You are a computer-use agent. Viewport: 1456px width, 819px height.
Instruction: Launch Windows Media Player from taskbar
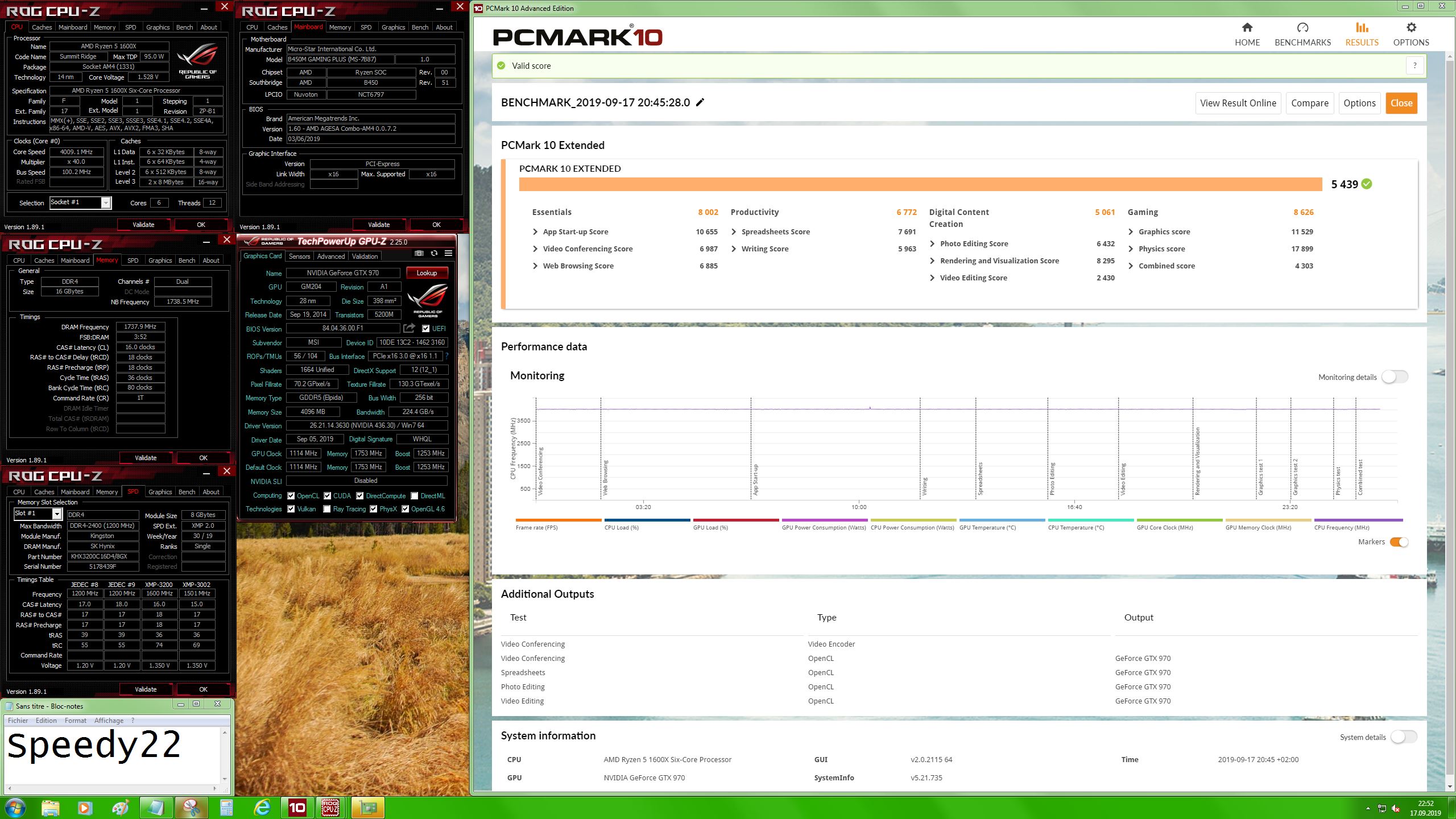click(84, 808)
